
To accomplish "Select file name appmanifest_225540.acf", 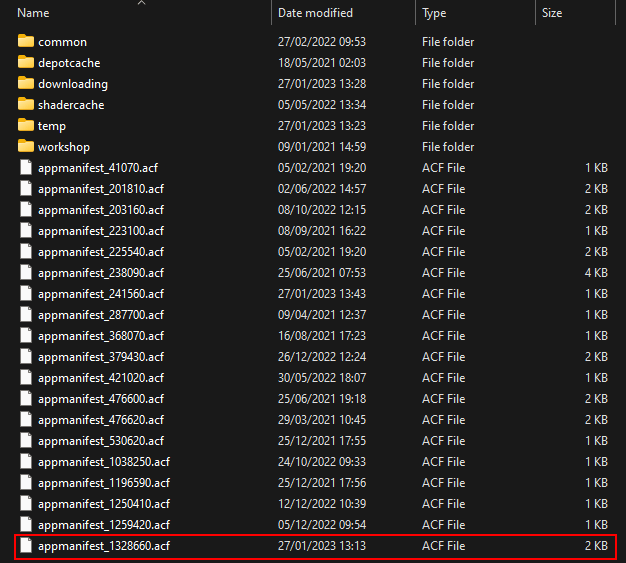I will tap(101, 252).
